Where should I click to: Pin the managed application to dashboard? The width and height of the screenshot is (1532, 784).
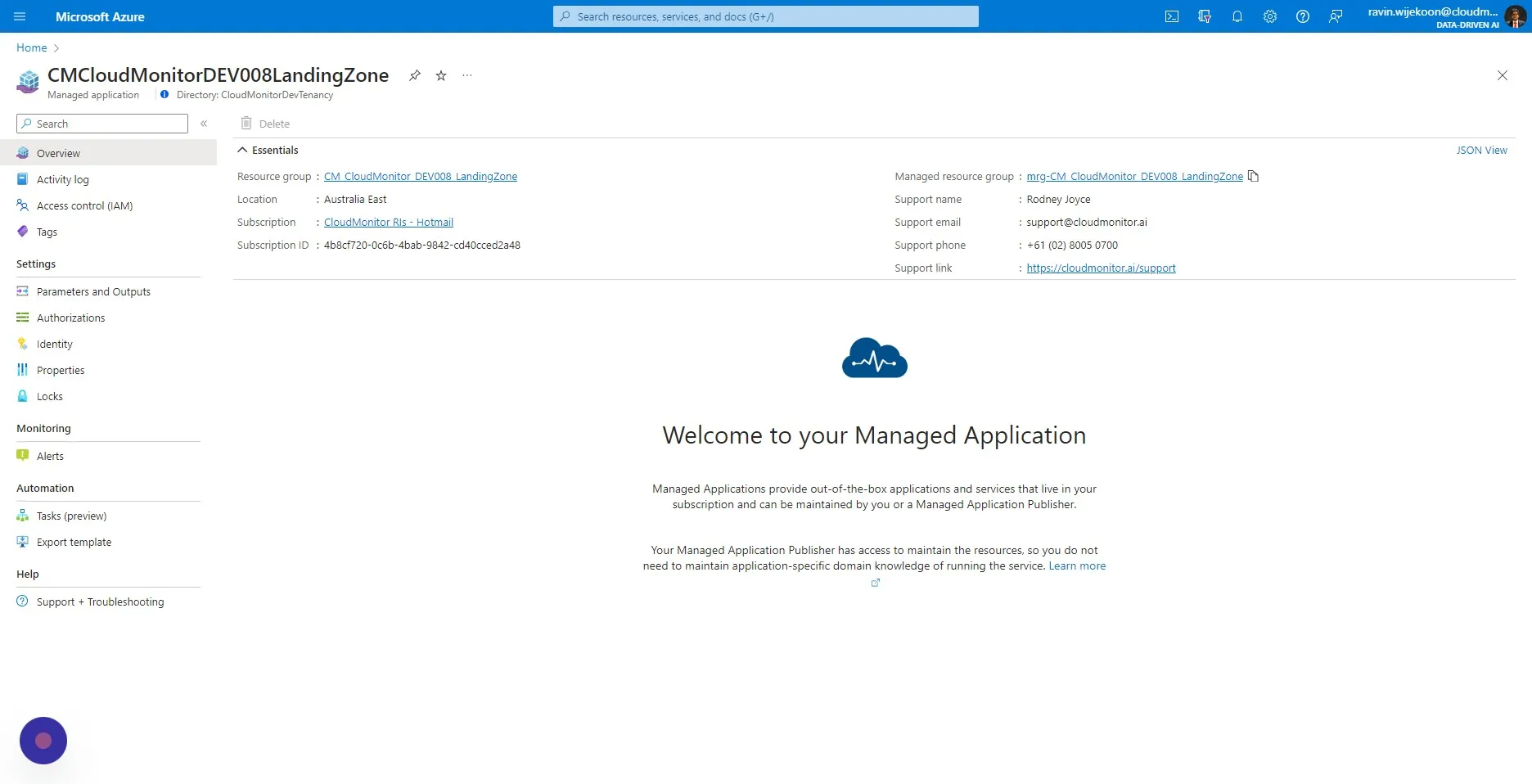(415, 75)
